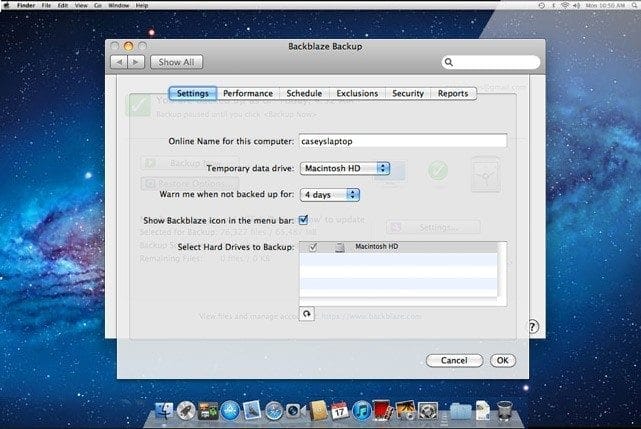Launch iTunes from the dock
The height and width of the screenshot is (429, 641).
pos(361,411)
